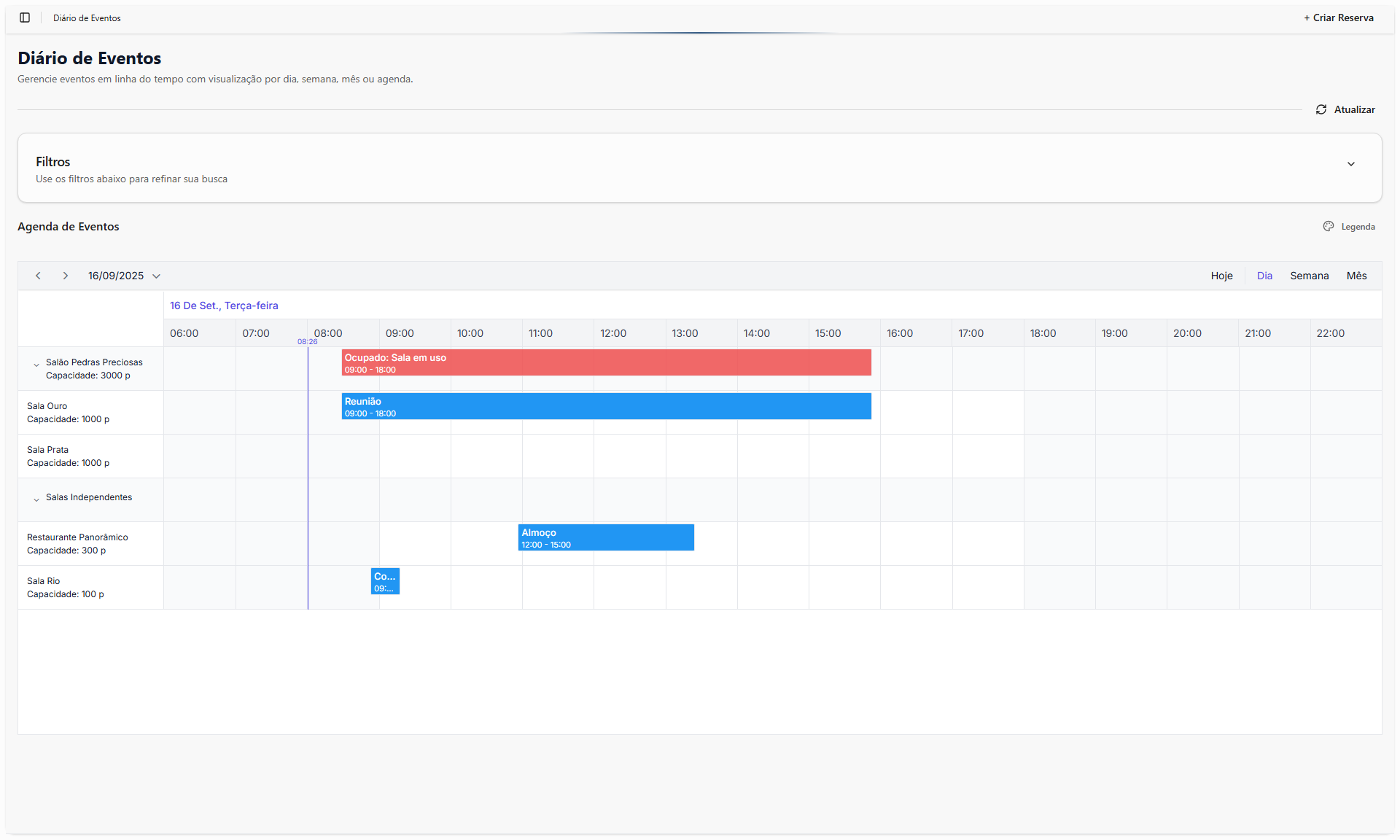Select the Sala Prata resource row
1400x840 pixels.
click(x=69, y=456)
